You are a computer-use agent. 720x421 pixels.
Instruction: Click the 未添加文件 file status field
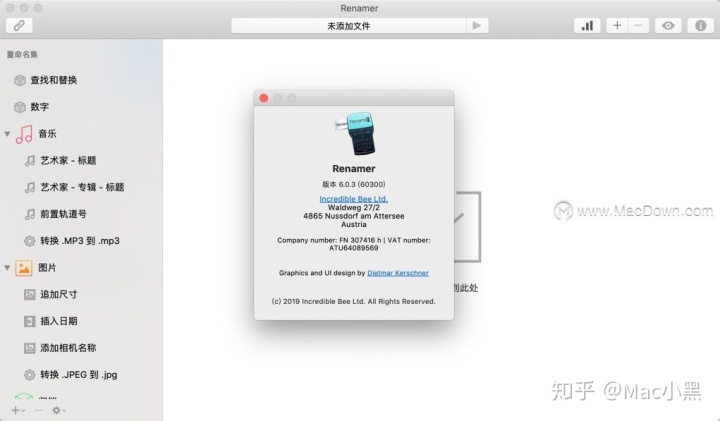[x=349, y=26]
